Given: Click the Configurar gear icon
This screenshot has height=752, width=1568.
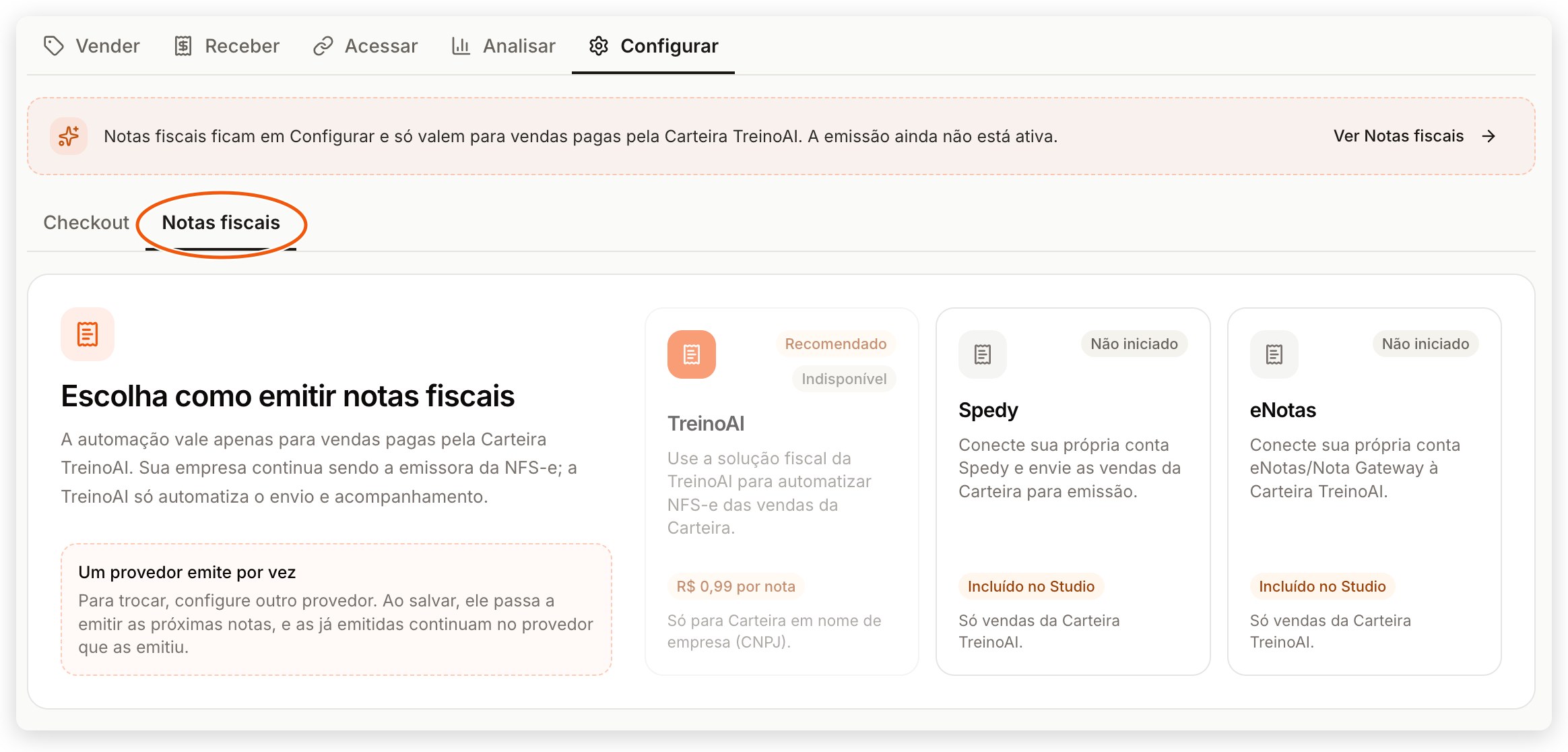Looking at the screenshot, I should (x=599, y=46).
